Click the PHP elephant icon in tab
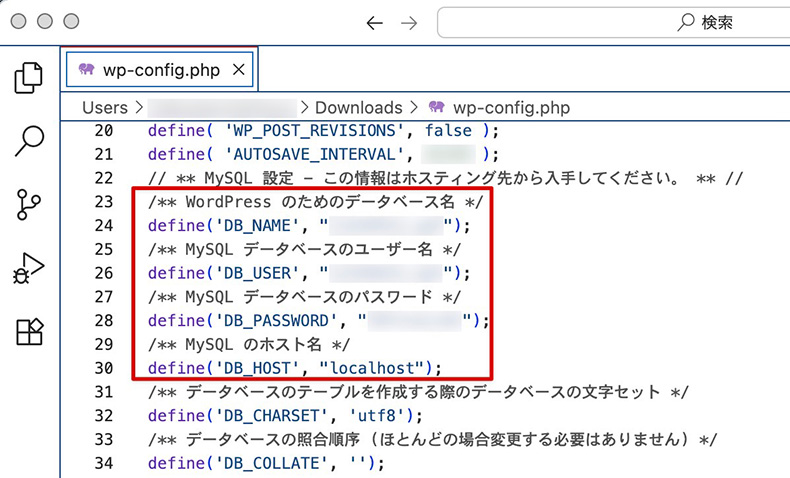The height and width of the screenshot is (478, 790). pos(86,70)
